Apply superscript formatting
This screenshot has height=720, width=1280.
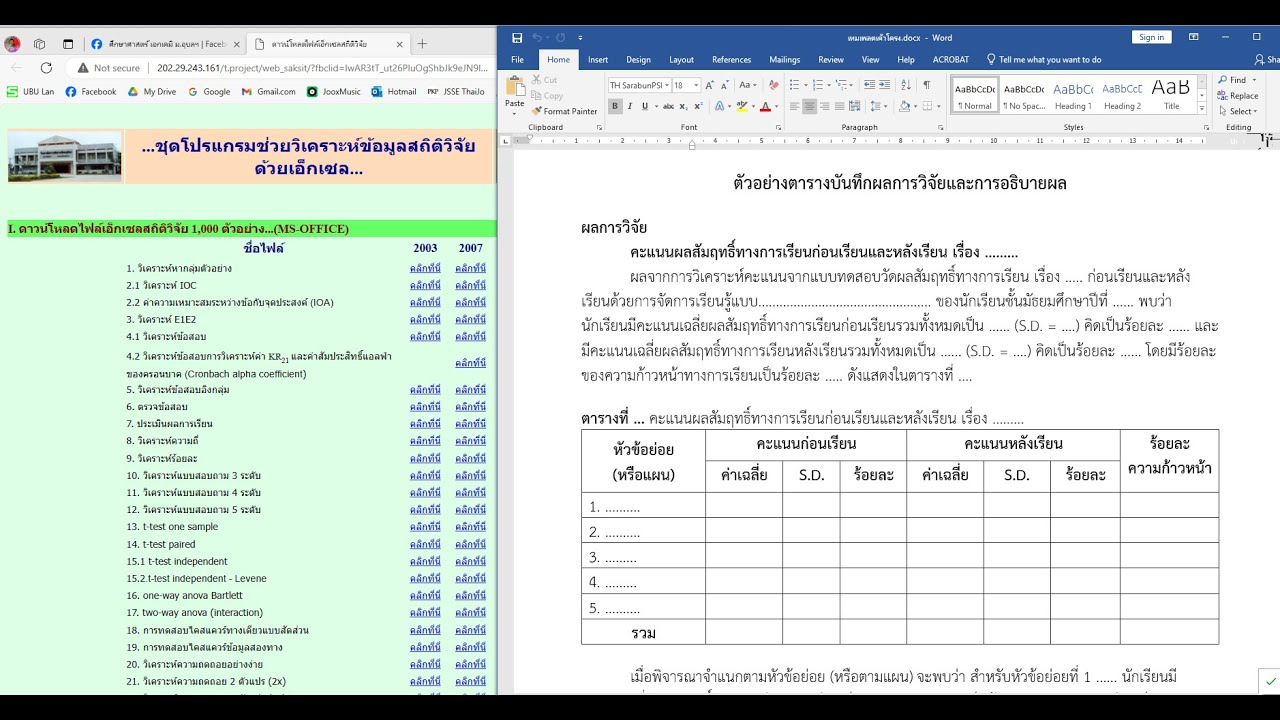point(698,106)
